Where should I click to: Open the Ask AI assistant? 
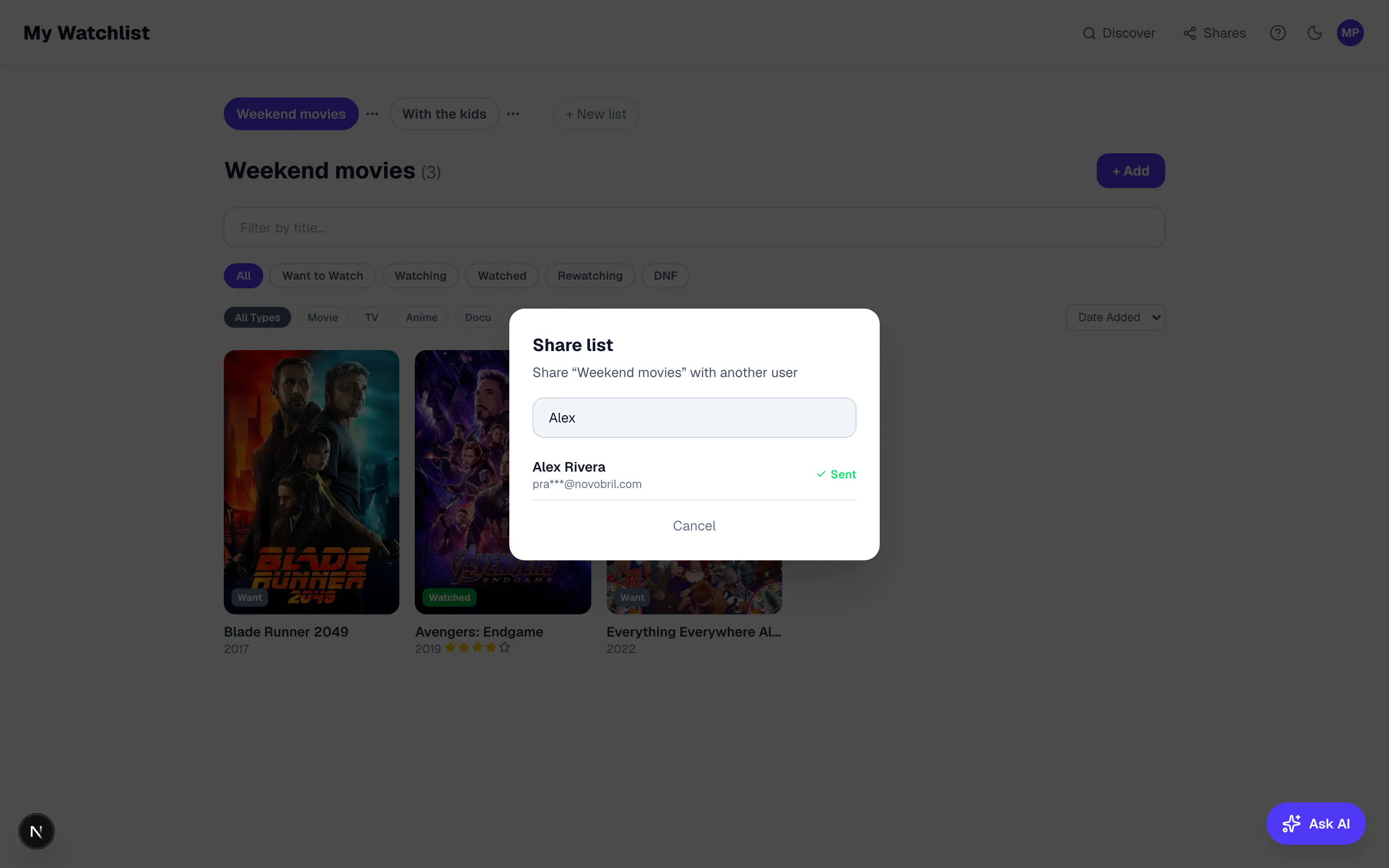coord(1316,823)
